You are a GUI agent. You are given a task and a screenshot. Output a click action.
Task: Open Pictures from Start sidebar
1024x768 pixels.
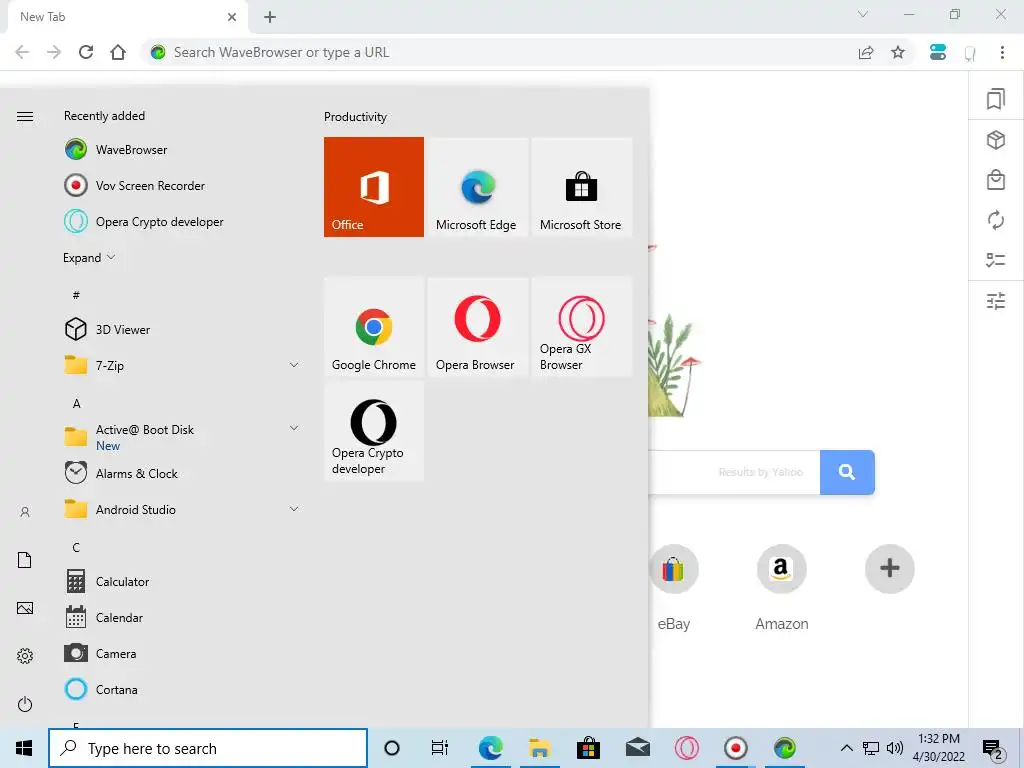point(25,608)
